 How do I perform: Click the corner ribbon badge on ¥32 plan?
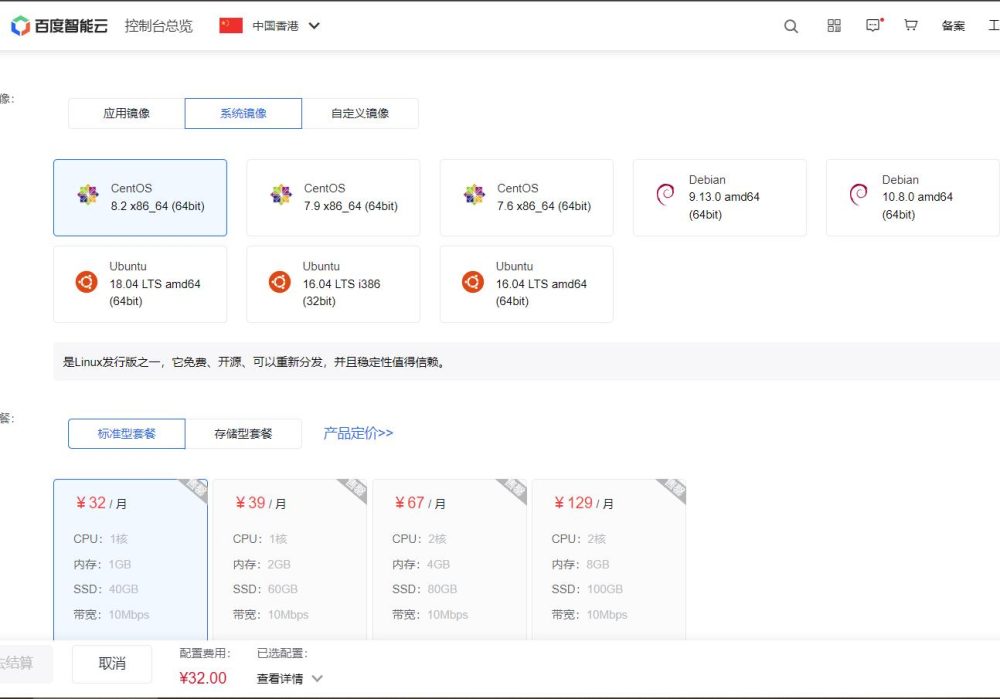point(196,490)
